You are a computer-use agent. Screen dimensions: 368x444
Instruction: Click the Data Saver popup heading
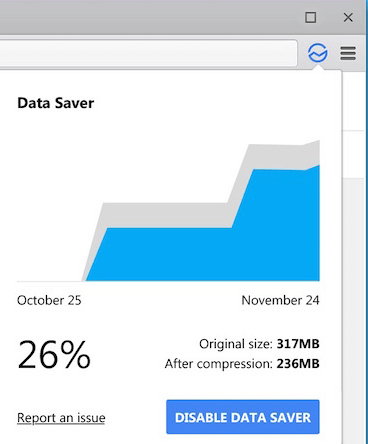click(55, 103)
